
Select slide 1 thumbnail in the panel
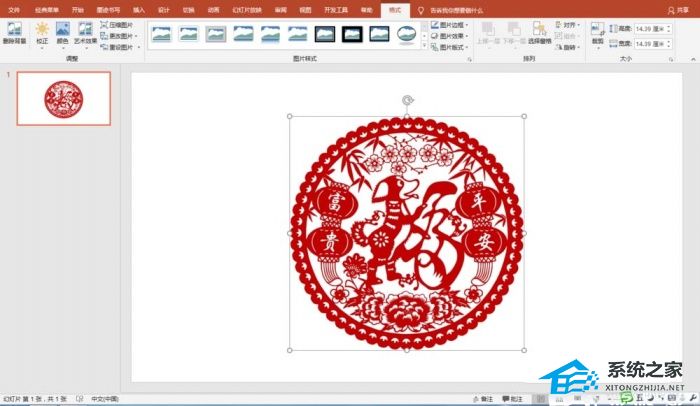click(x=64, y=98)
